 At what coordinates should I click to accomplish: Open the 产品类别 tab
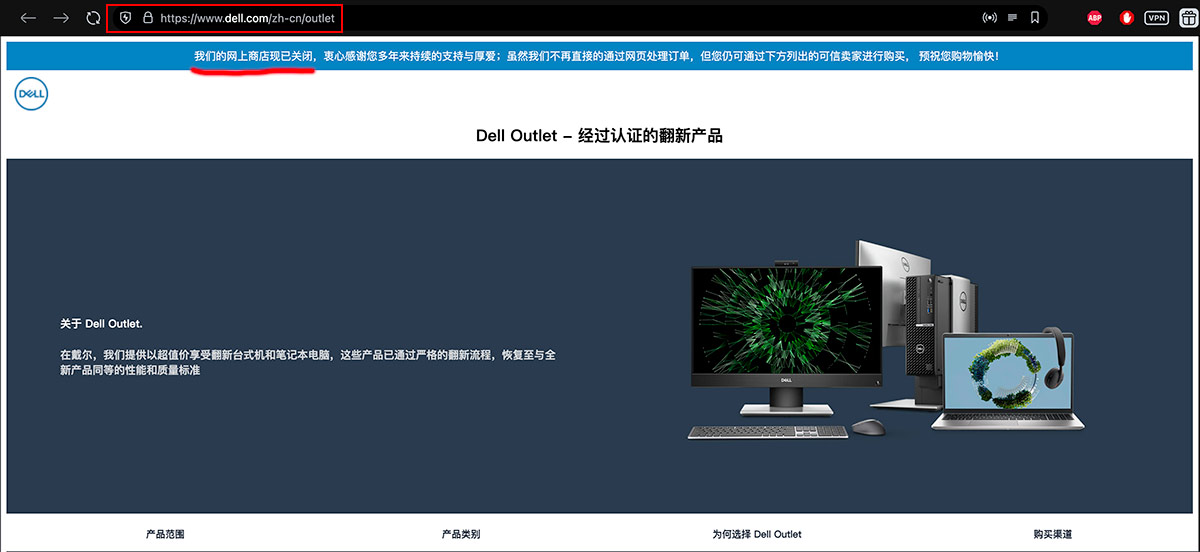click(x=461, y=535)
